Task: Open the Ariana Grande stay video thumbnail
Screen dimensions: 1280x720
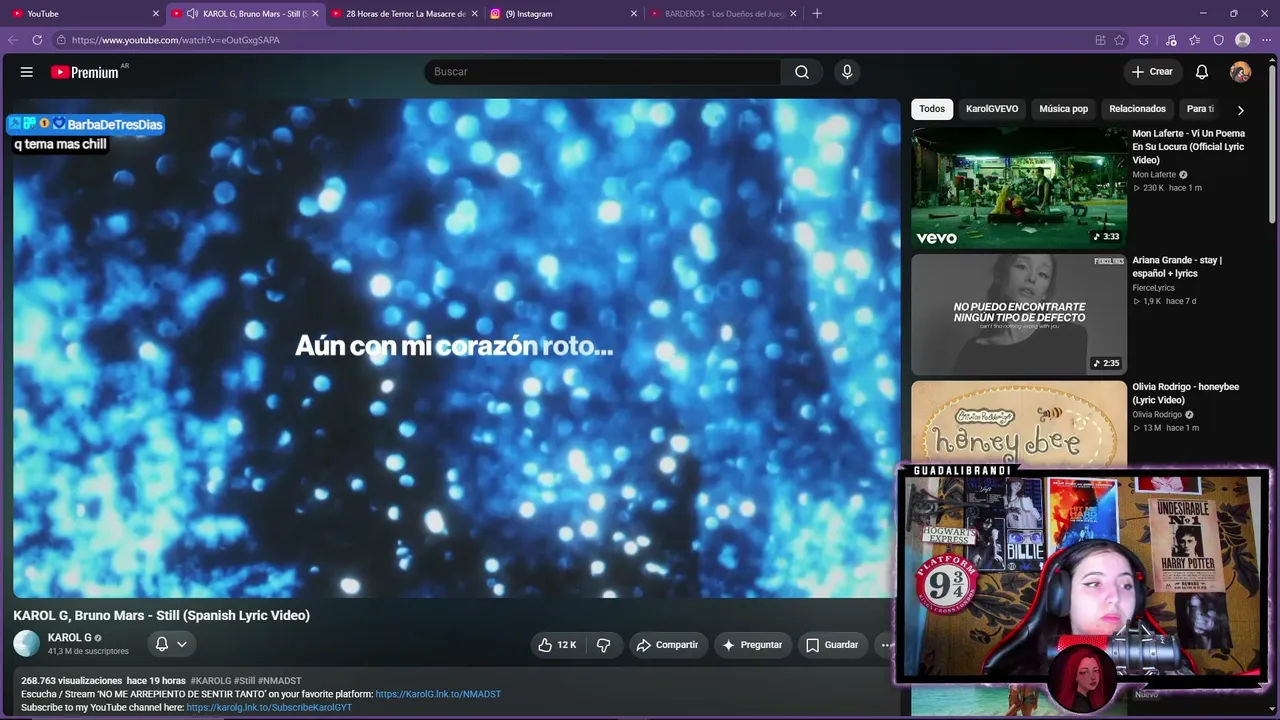Action: [1018, 315]
